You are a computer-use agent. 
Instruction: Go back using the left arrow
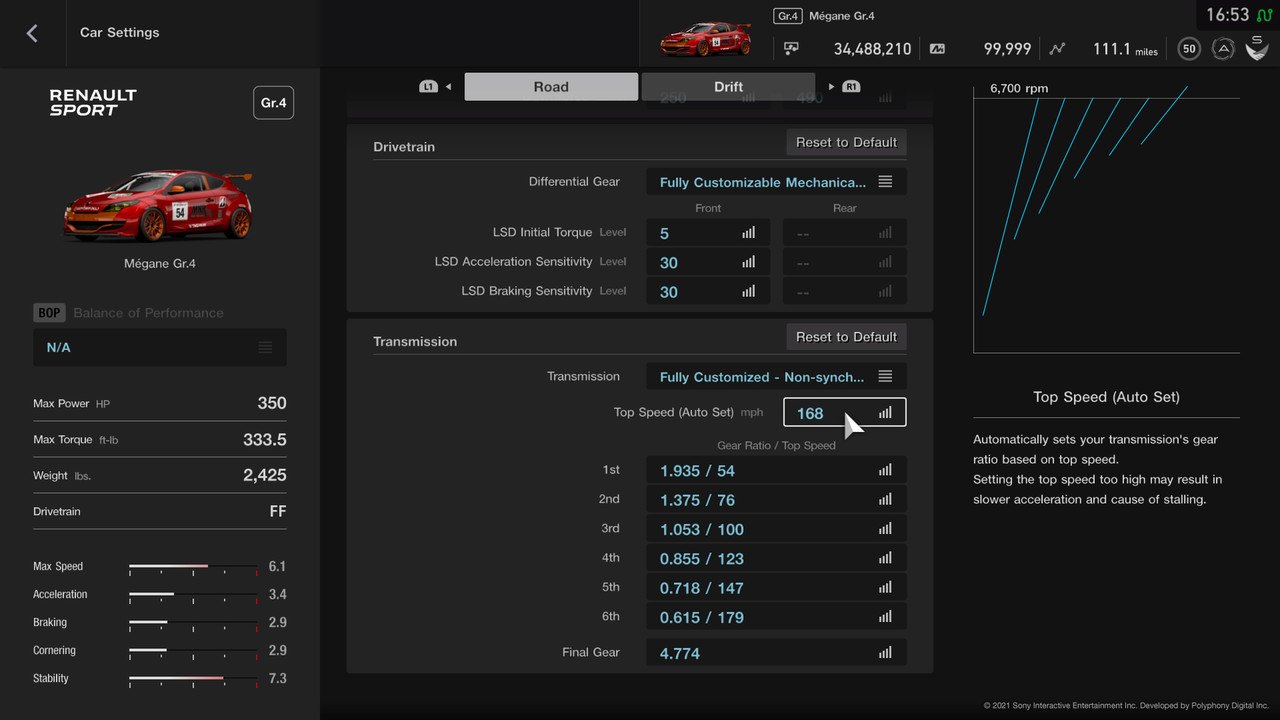[32, 33]
